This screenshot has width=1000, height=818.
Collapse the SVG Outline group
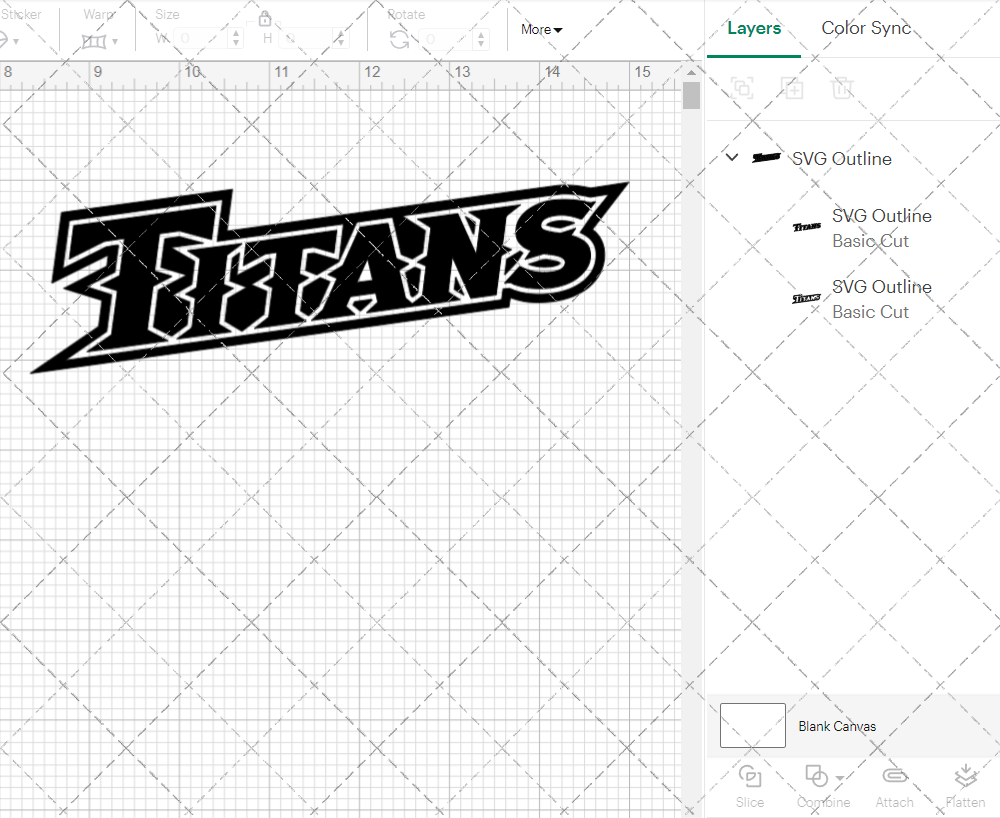click(731, 157)
